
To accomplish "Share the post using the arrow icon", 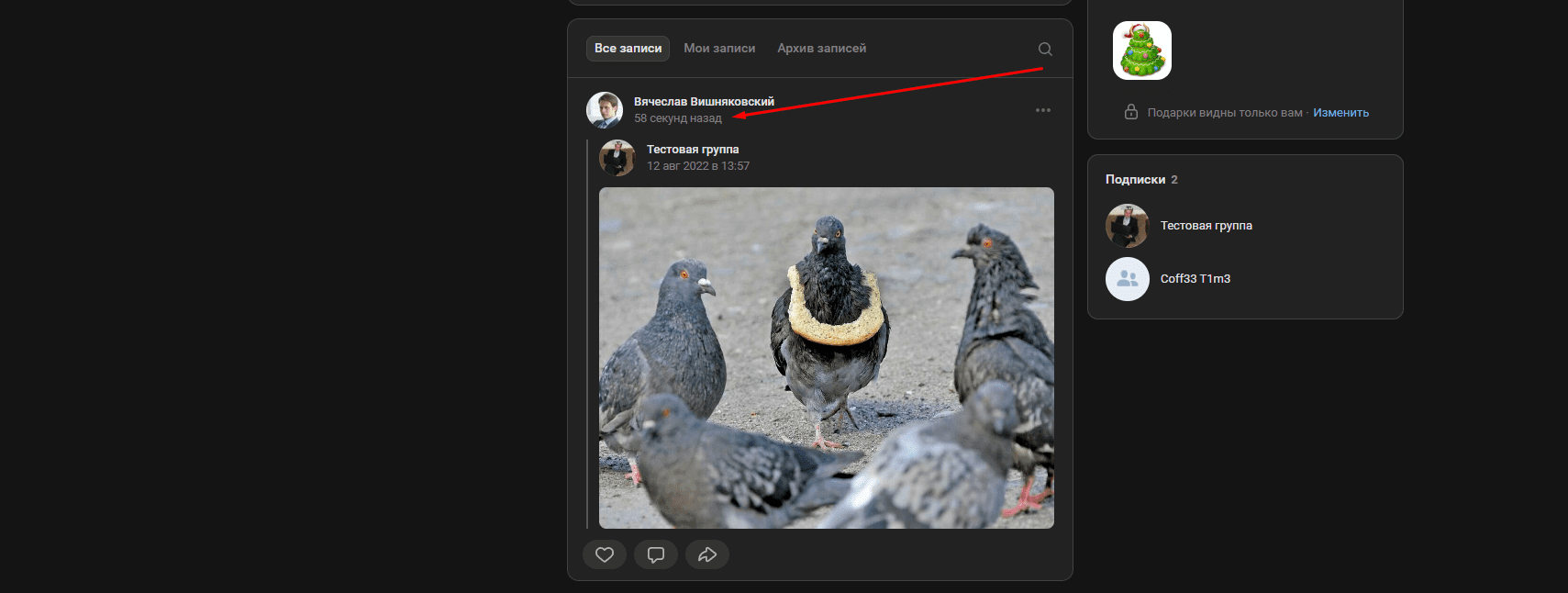I will (706, 554).
